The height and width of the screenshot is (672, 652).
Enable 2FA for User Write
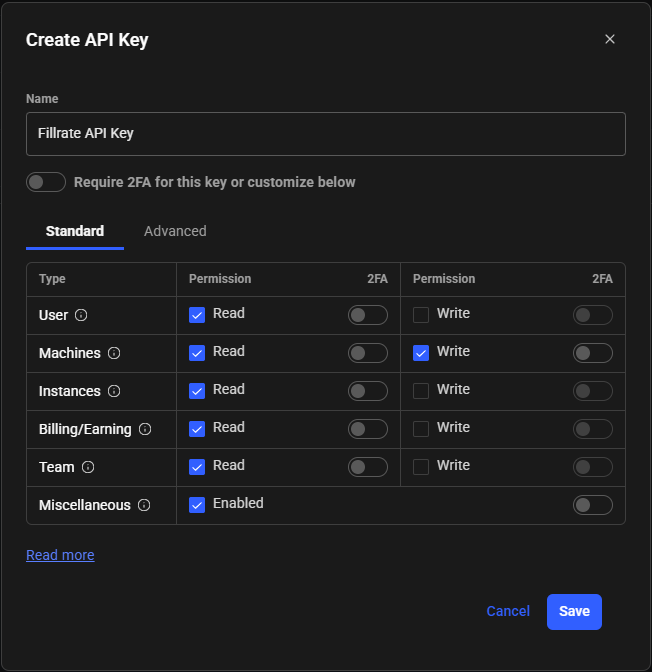(593, 315)
